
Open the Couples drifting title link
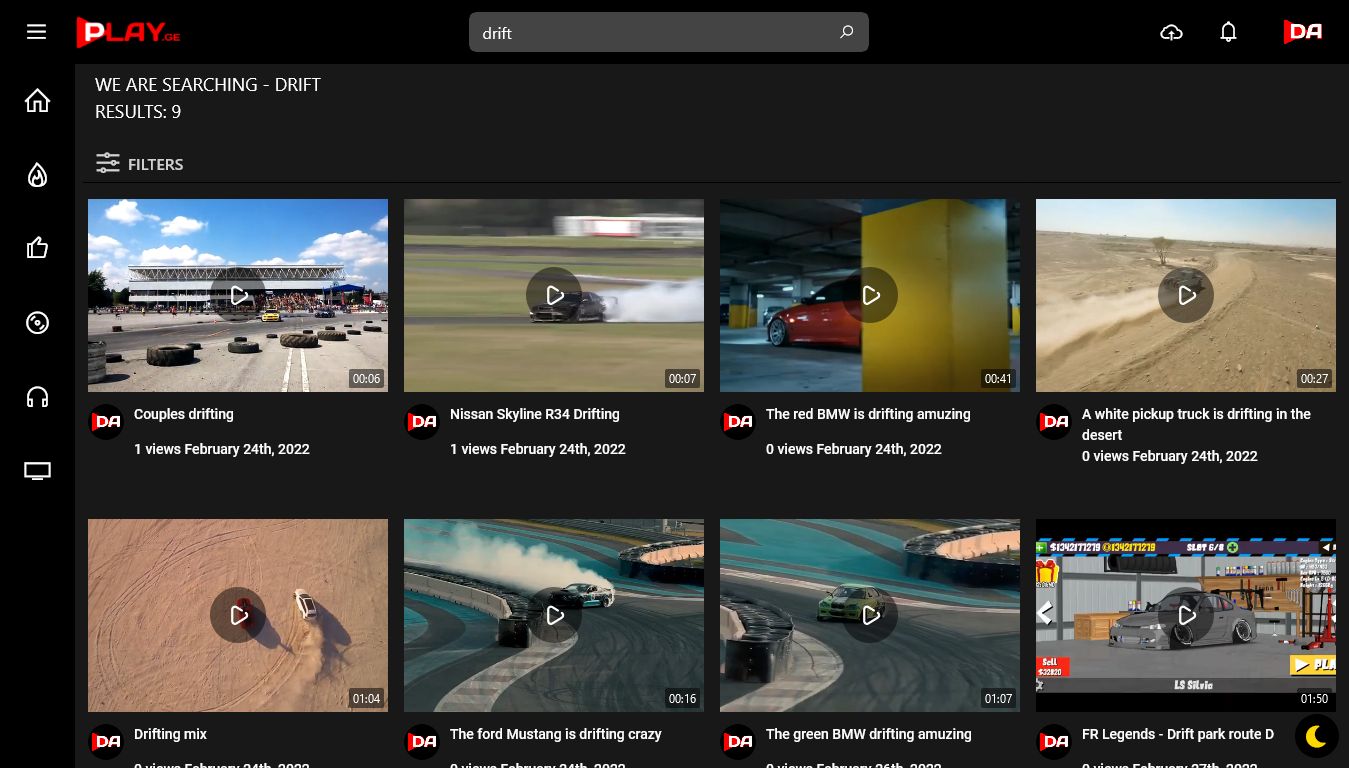coord(184,414)
